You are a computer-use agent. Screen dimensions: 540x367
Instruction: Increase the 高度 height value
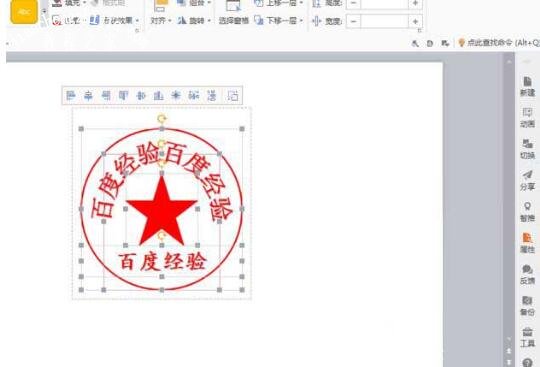415,3
